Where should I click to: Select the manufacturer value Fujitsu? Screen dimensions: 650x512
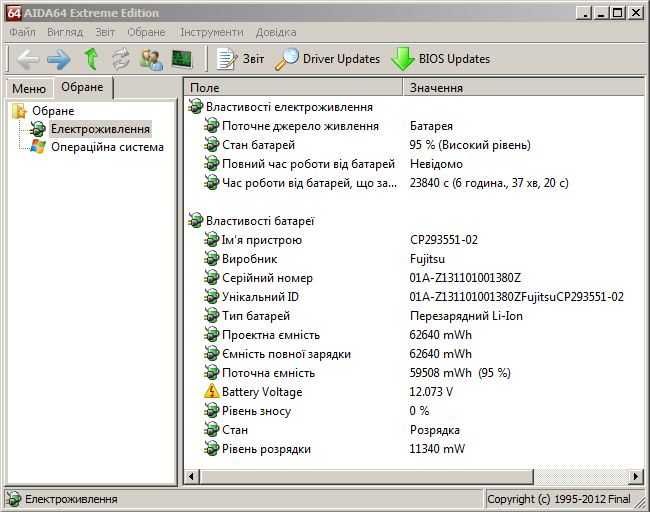(x=427, y=259)
